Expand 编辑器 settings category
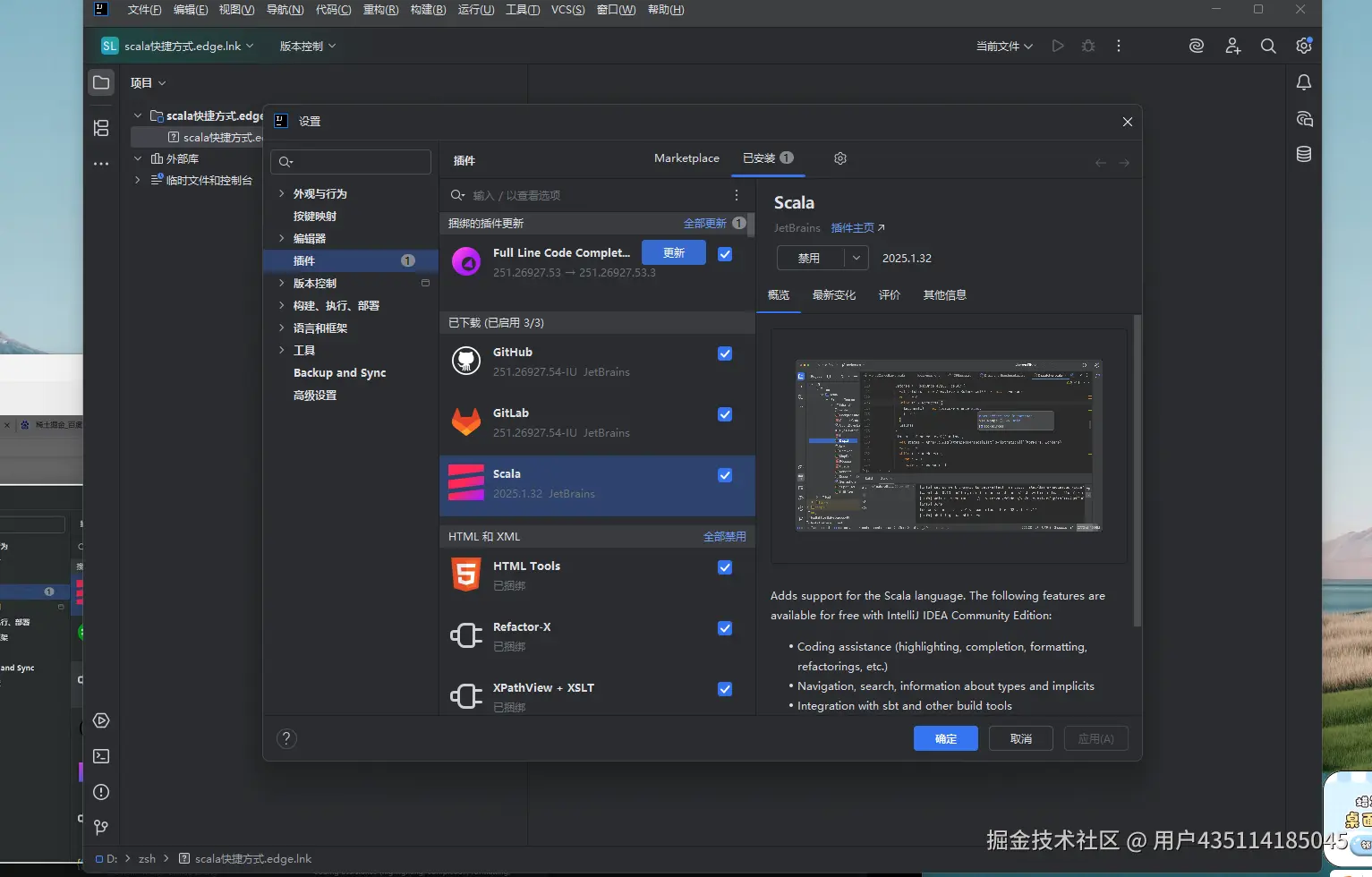This screenshot has height=877, width=1372. (x=281, y=238)
